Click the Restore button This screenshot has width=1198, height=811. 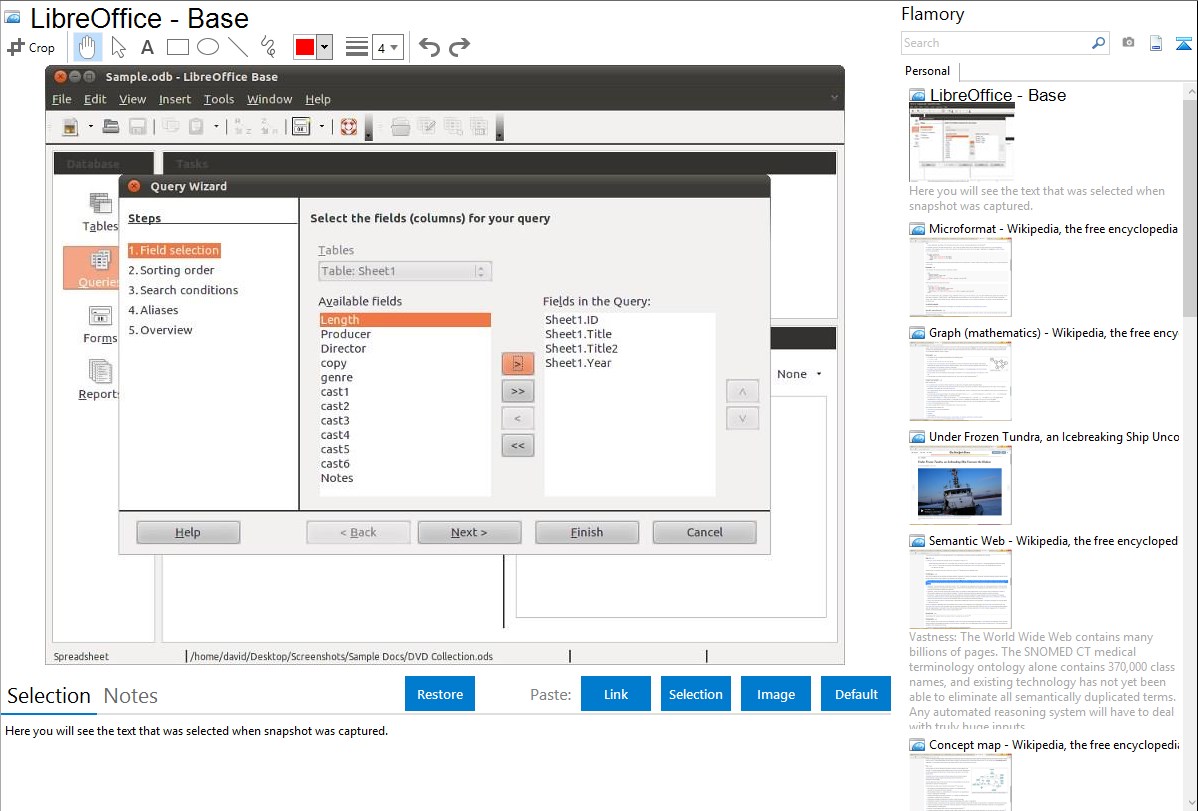tap(440, 694)
